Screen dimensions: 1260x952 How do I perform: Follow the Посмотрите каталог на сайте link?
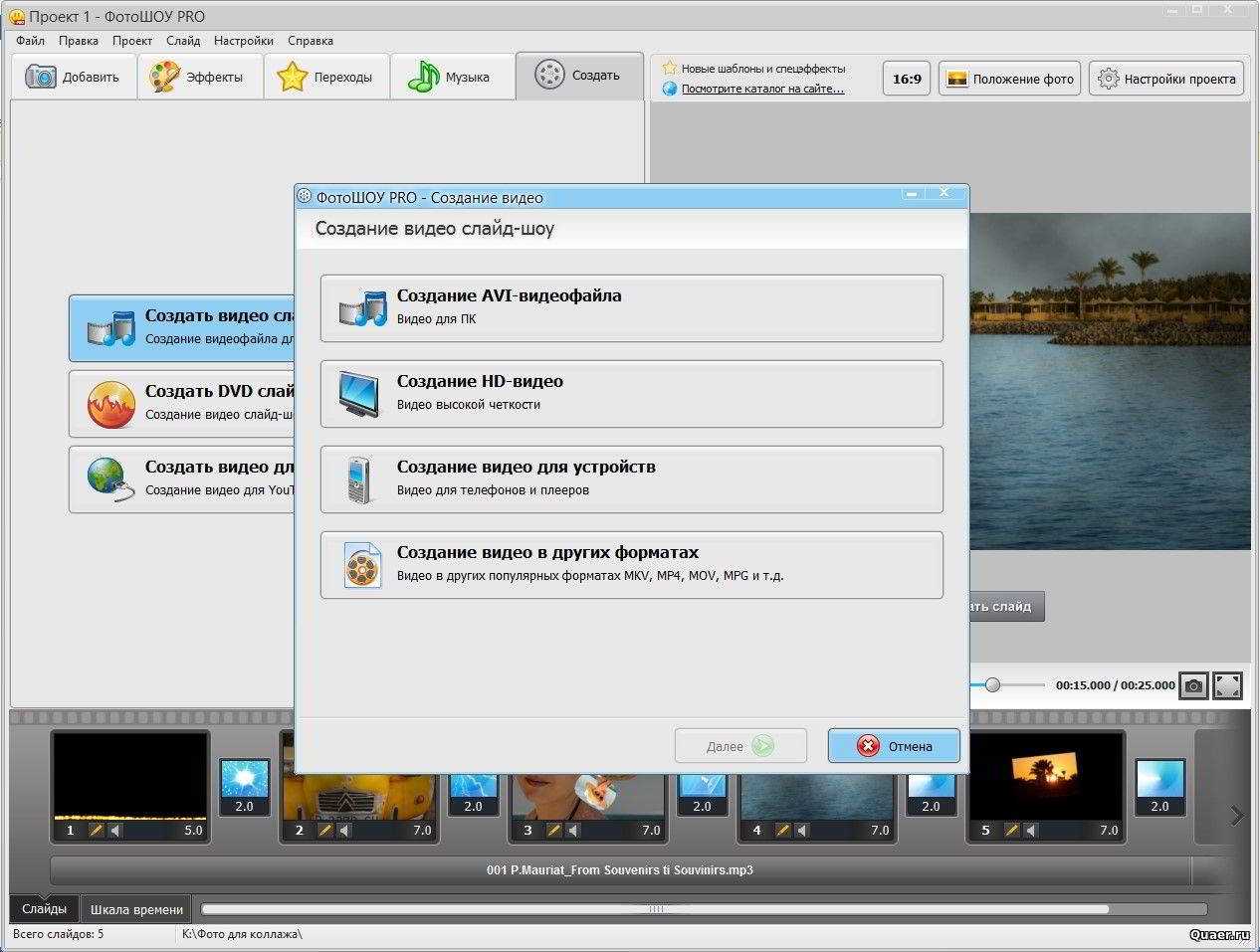[x=762, y=89]
